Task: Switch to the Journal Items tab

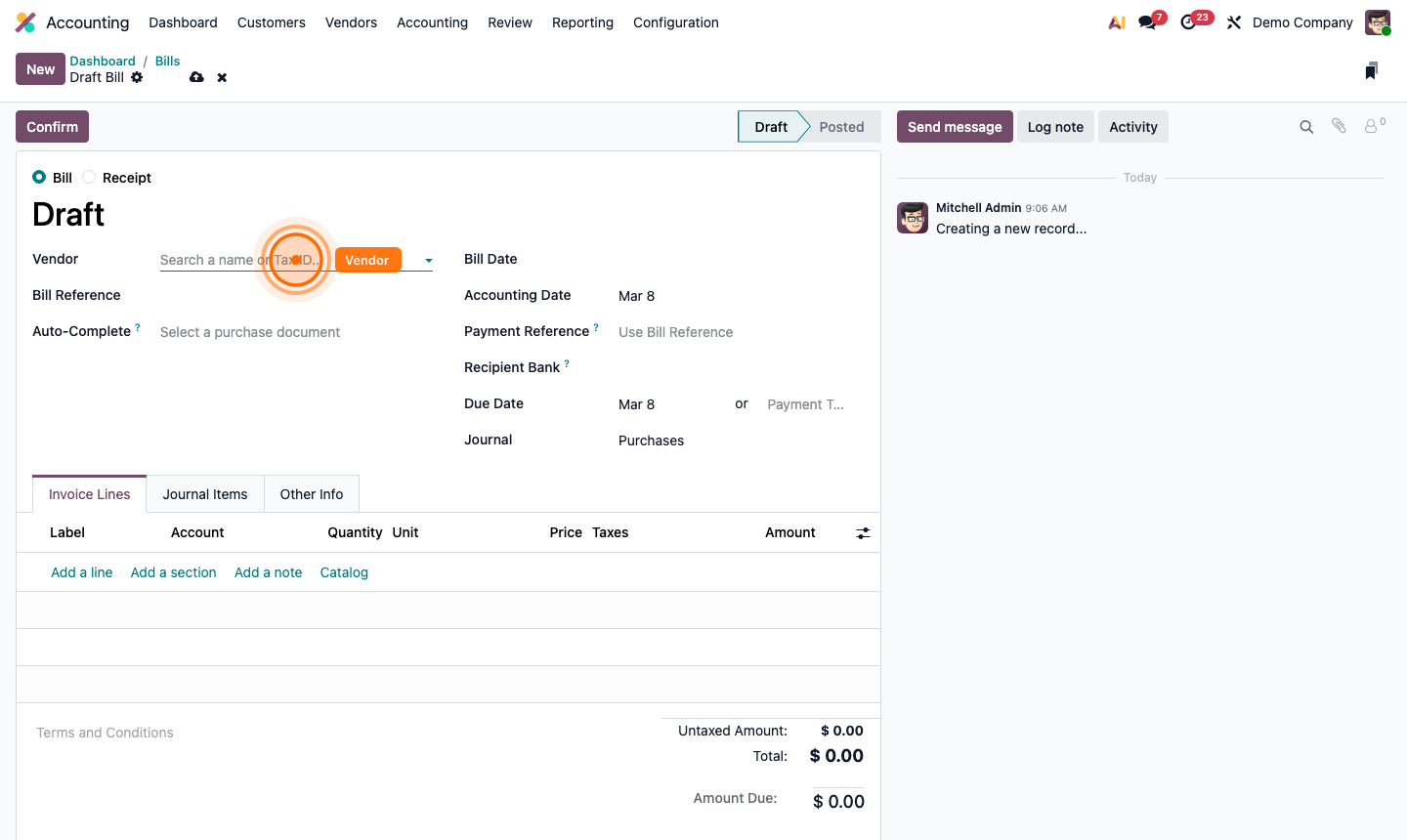Action: (x=205, y=493)
